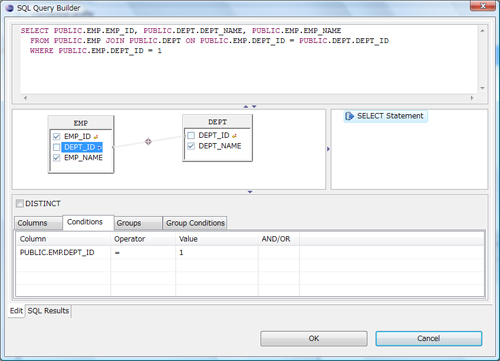Click the empty second row Column cell
This screenshot has width=500, height=361.
tap(63, 265)
